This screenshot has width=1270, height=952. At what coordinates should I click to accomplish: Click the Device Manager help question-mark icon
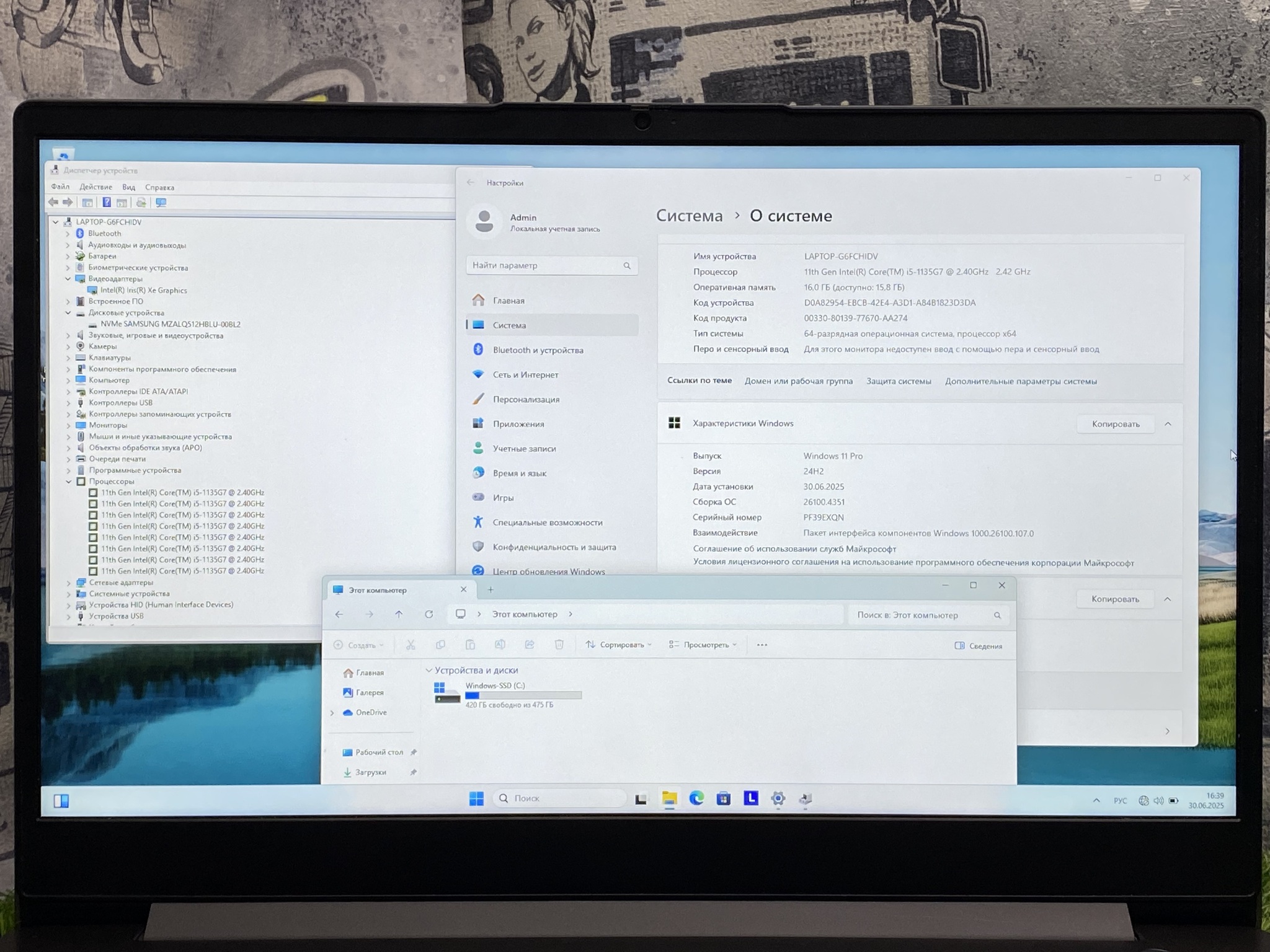pyautogui.click(x=107, y=202)
